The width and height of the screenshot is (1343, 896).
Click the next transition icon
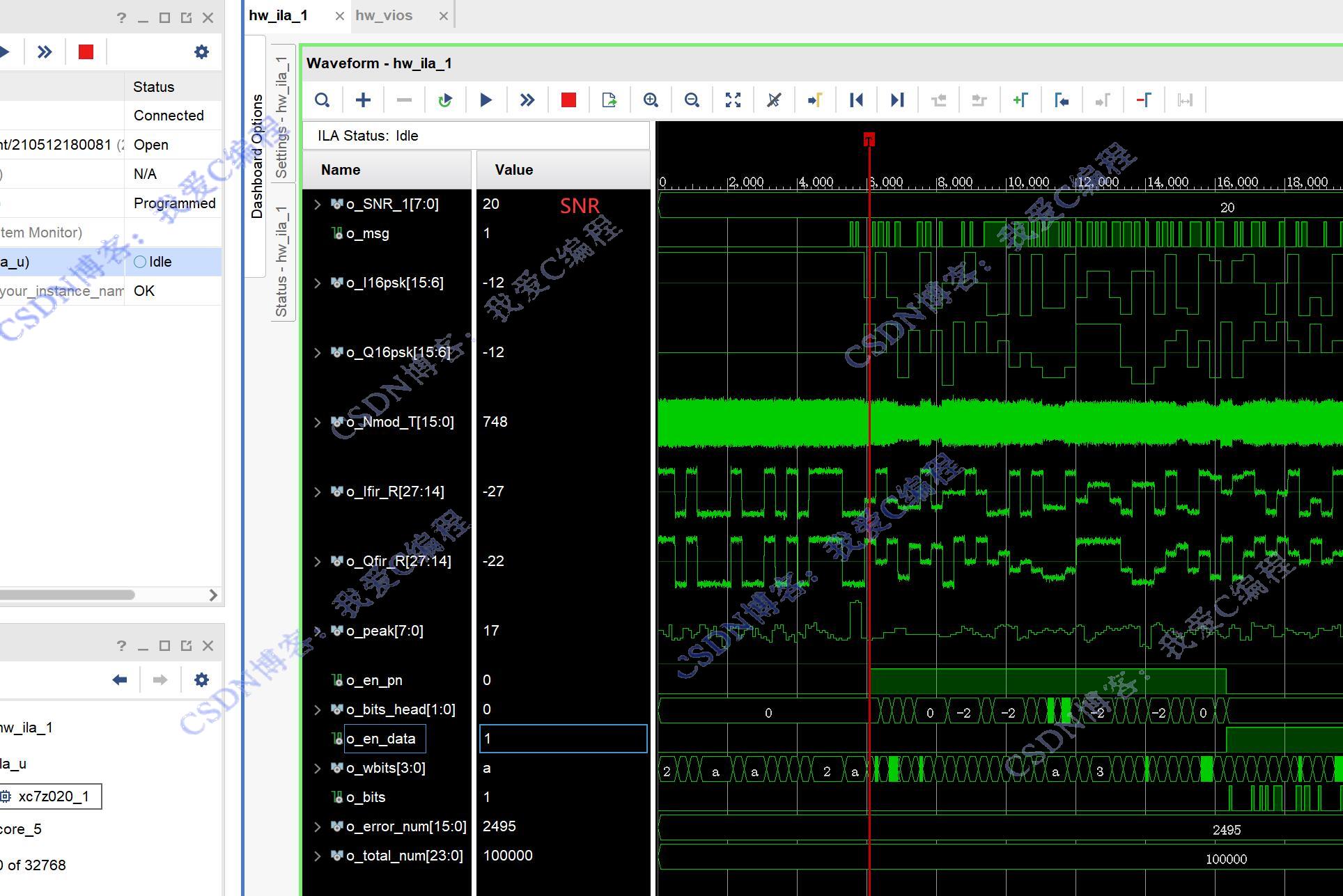click(x=979, y=100)
